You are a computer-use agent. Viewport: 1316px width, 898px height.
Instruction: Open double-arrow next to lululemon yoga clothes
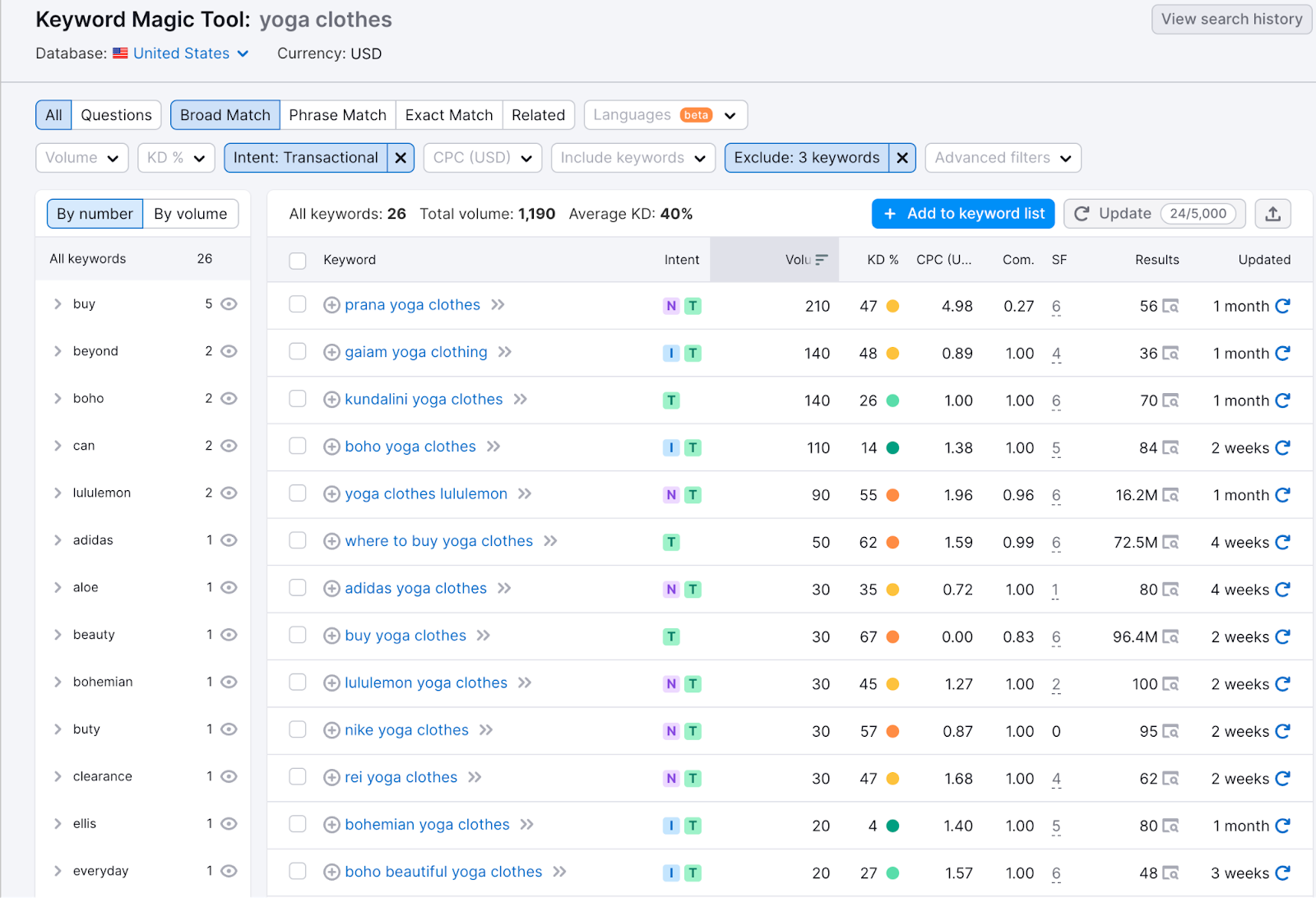pyautogui.click(x=525, y=683)
